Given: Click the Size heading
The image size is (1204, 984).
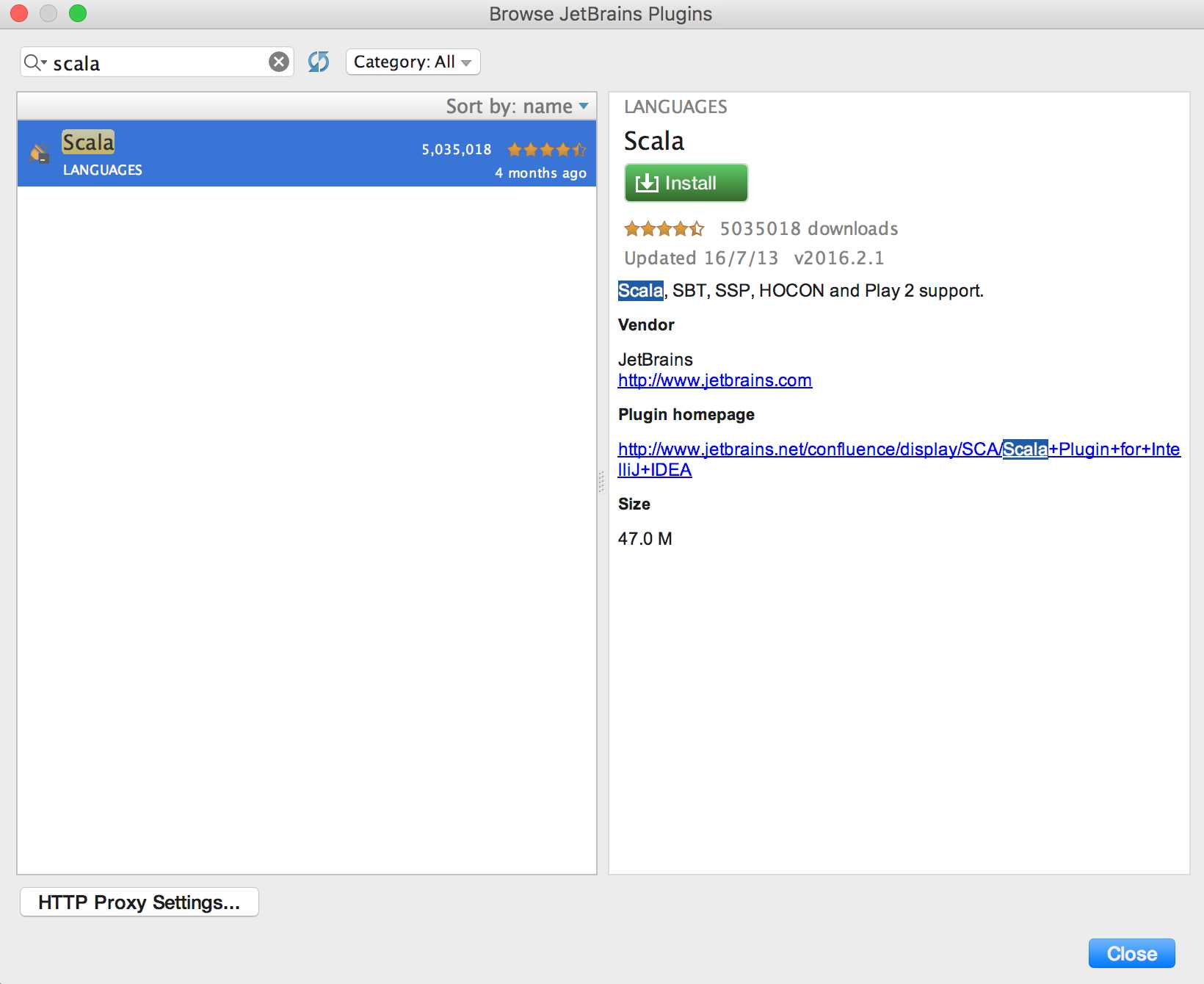Looking at the screenshot, I should 634,504.
